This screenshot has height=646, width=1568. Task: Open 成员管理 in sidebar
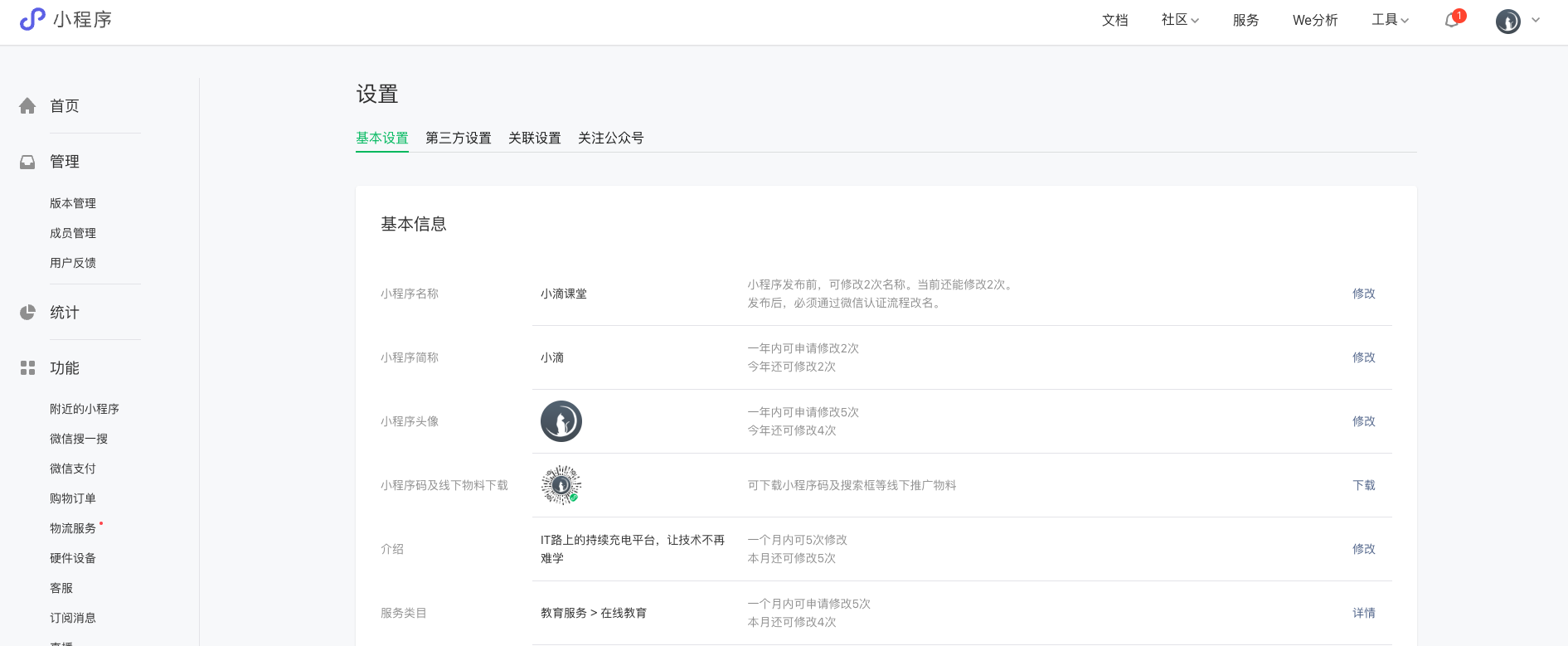(73, 233)
